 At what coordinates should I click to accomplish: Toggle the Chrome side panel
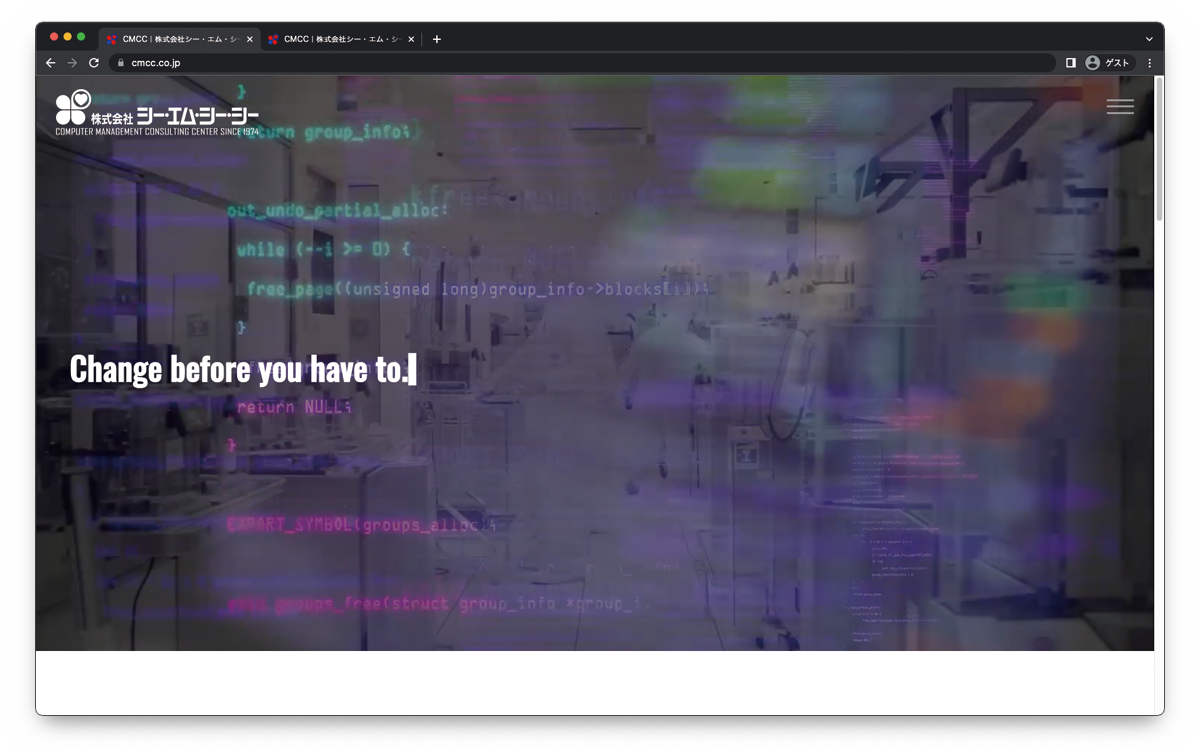tap(1070, 63)
